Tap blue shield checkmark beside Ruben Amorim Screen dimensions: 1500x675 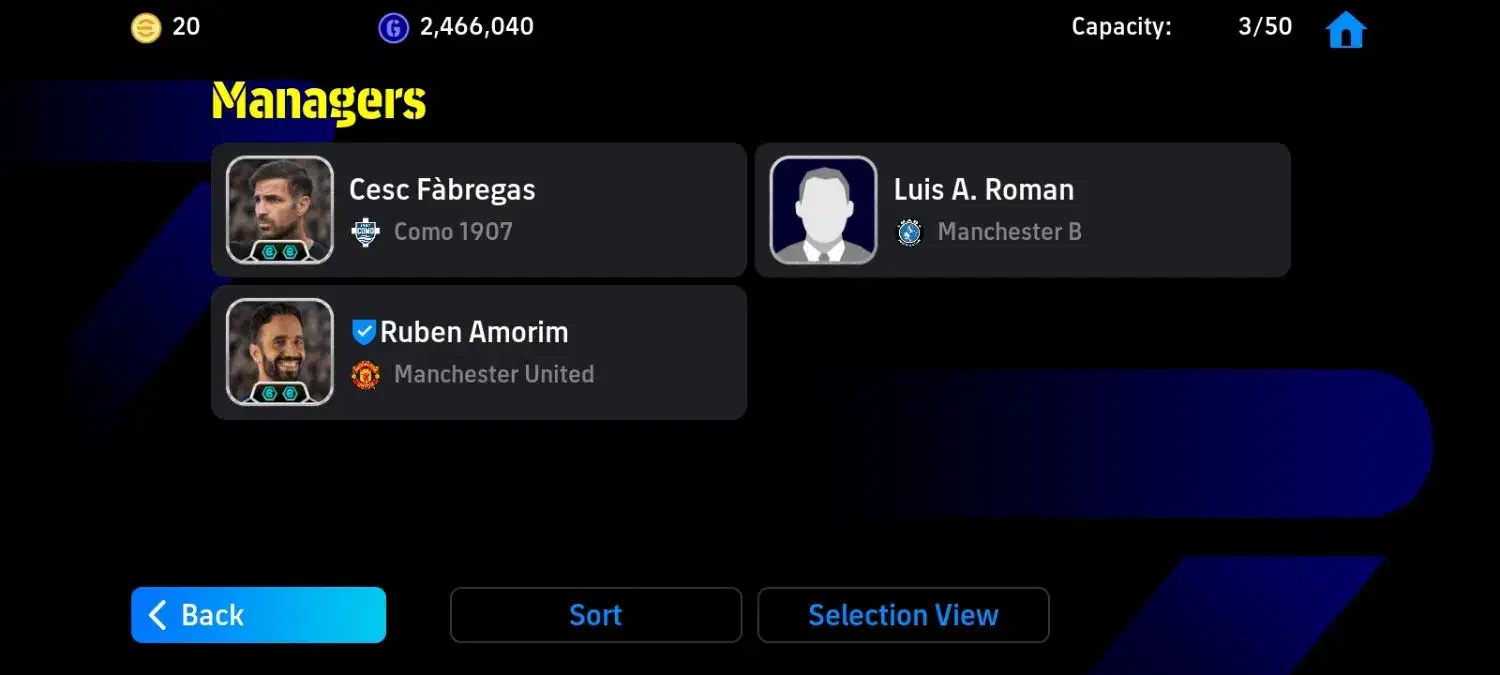[x=364, y=332]
